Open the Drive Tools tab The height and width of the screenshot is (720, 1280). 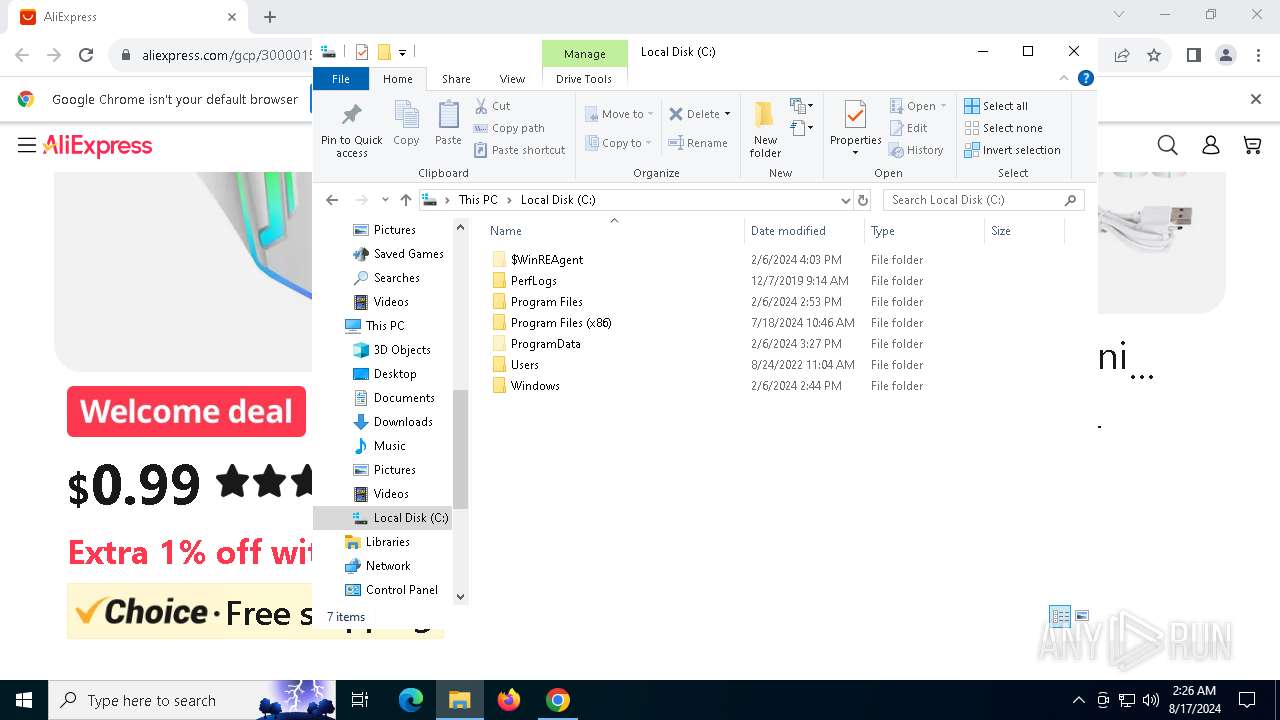tap(584, 79)
